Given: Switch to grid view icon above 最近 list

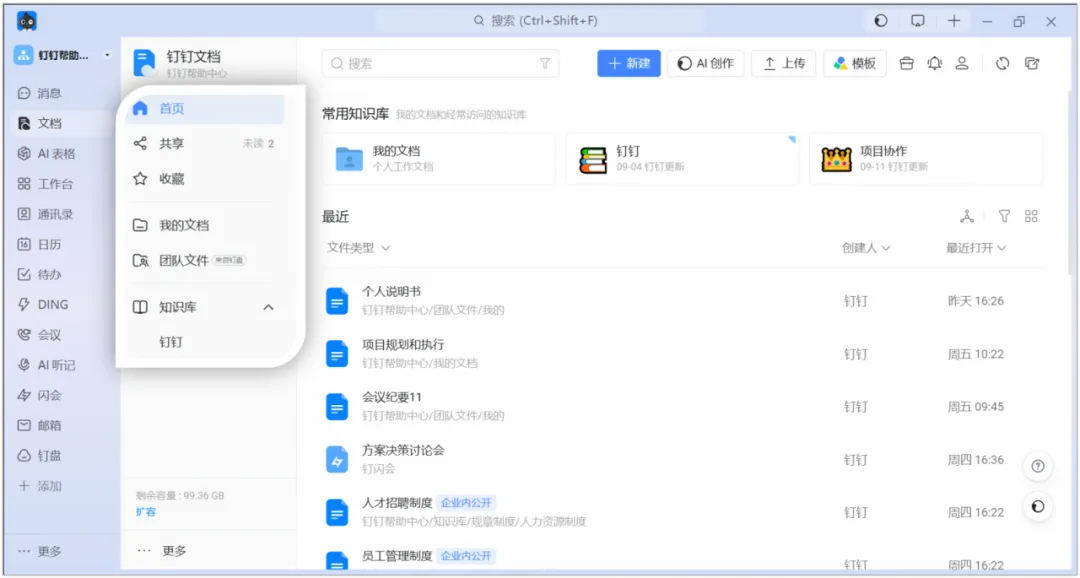Looking at the screenshot, I should click(x=1031, y=216).
